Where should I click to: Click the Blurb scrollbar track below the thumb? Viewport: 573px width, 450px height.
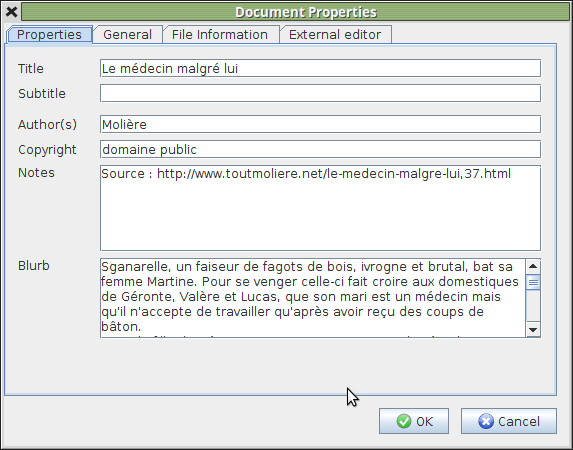coord(533,306)
